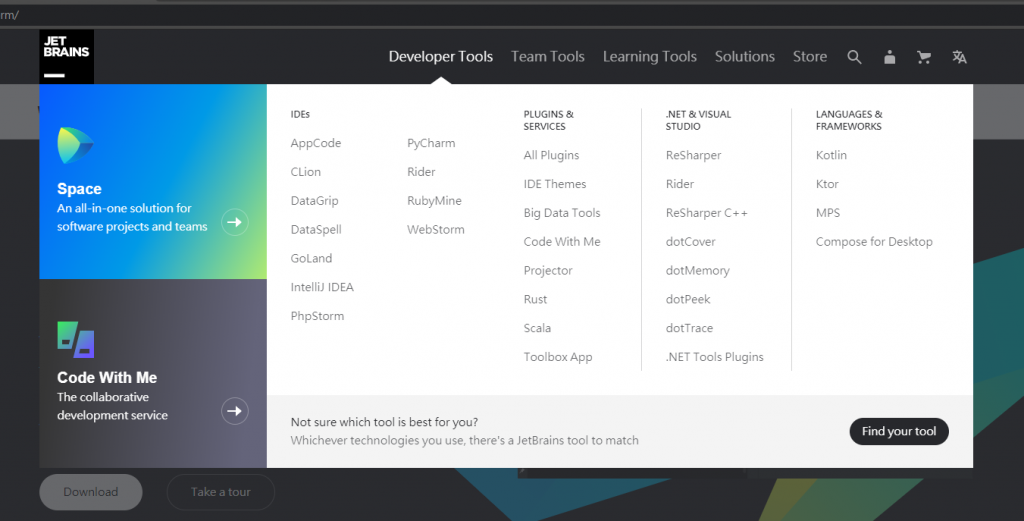
Task: Open the Team Tools menu
Action: [x=548, y=57]
